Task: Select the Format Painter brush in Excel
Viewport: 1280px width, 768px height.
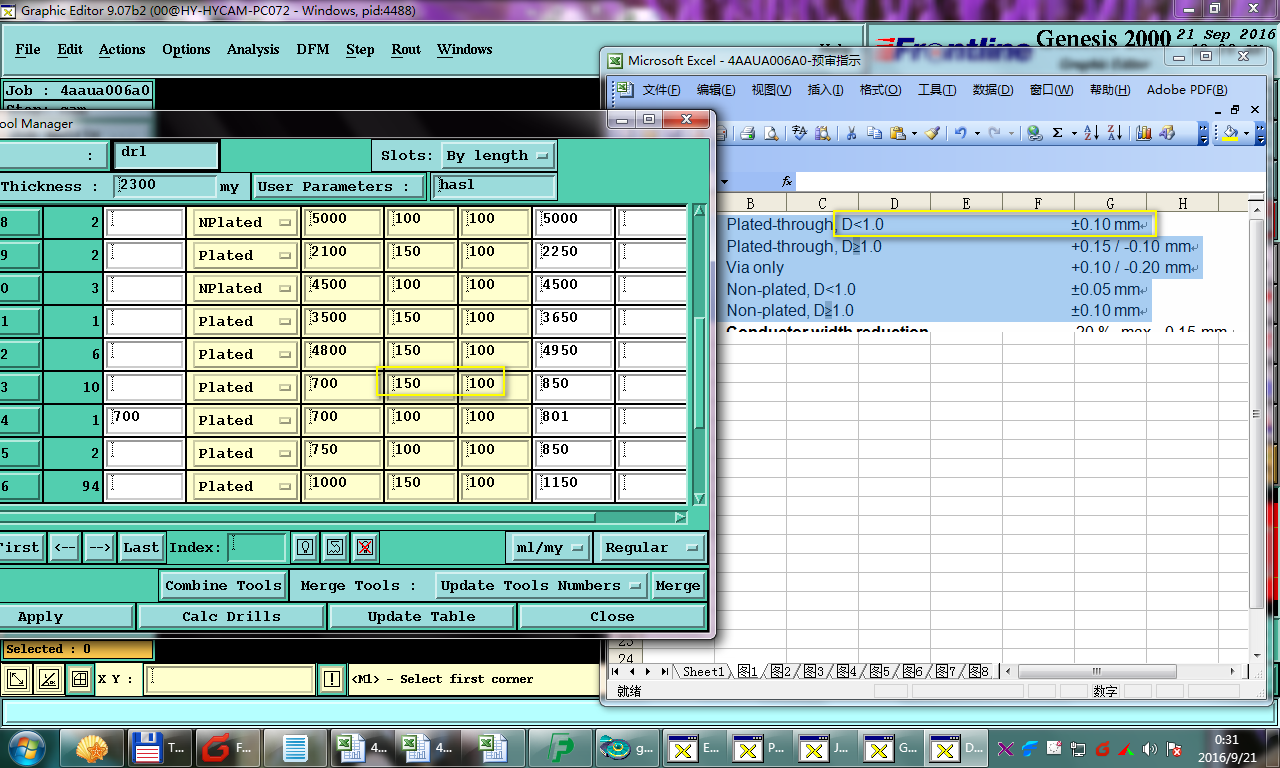Action: click(x=932, y=133)
